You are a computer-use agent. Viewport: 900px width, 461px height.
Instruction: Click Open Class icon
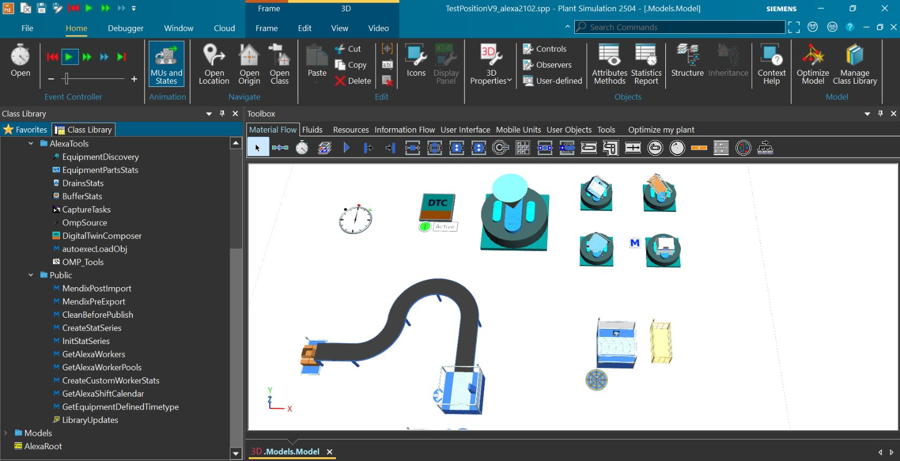pyautogui.click(x=280, y=64)
